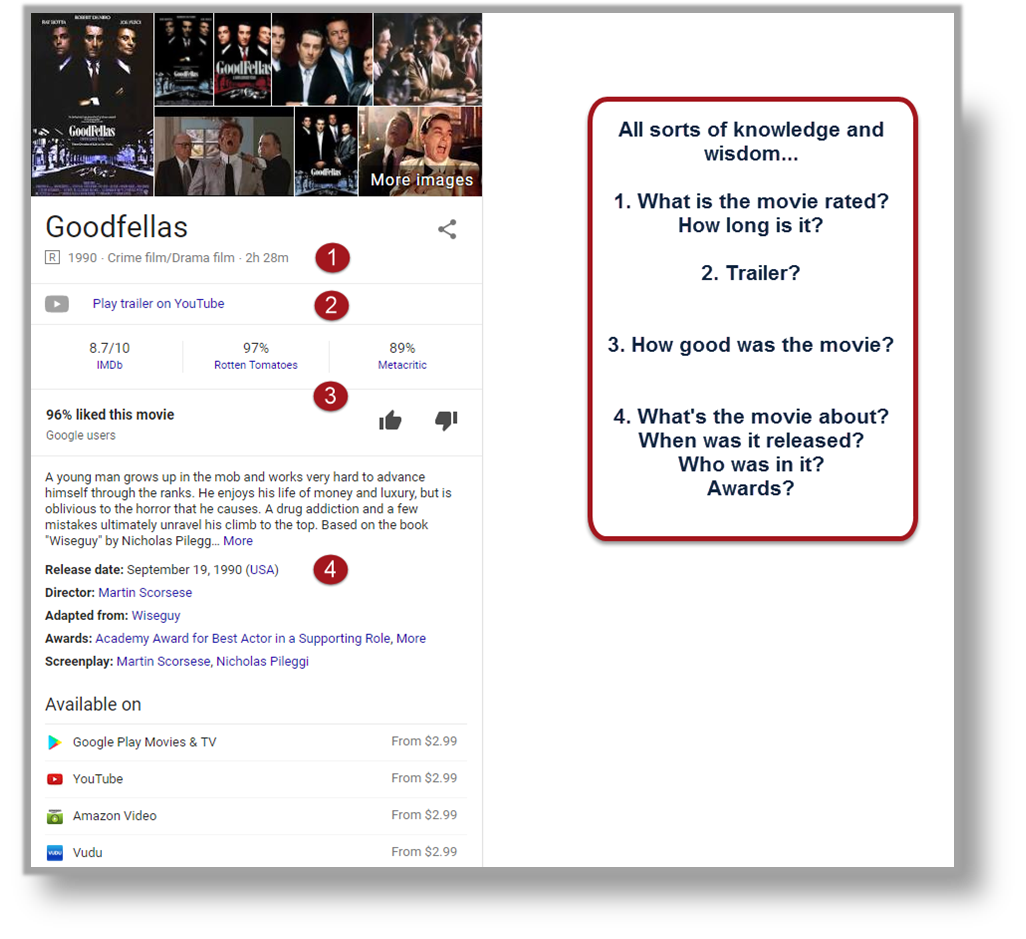Click the 1990 Crime film/Drama film subtitle
The height and width of the screenshot is (939, 1026).
pyautogui.click(x=178, y=258)
